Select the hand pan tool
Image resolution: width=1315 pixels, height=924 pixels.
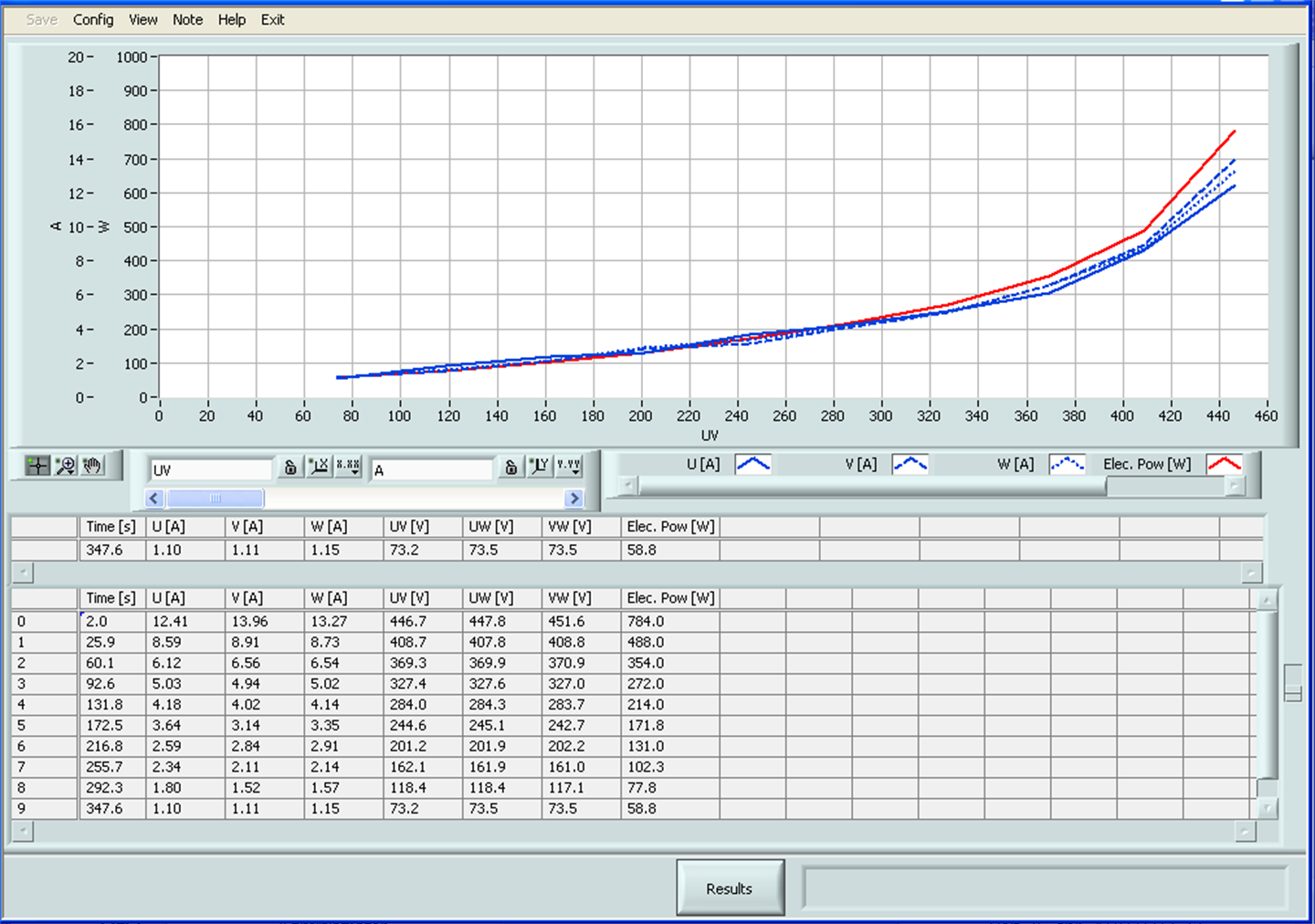(x=92, y=466)
